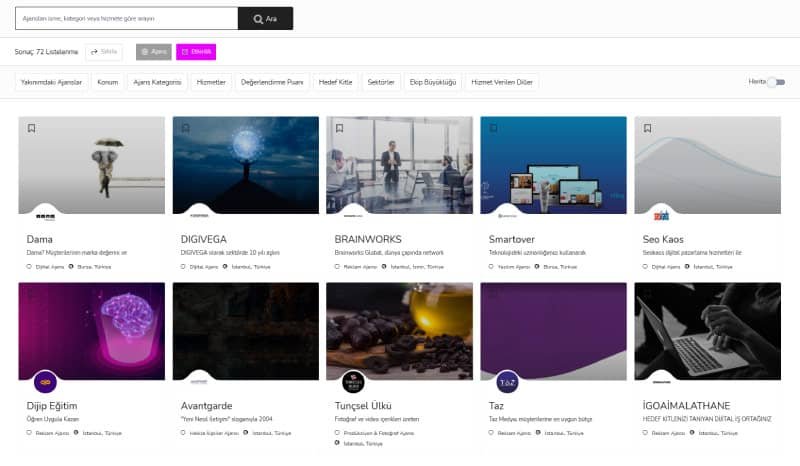Switch to the magenta Etkinlik tab
This screenshot has width=800, height=466.
[196, 52]
